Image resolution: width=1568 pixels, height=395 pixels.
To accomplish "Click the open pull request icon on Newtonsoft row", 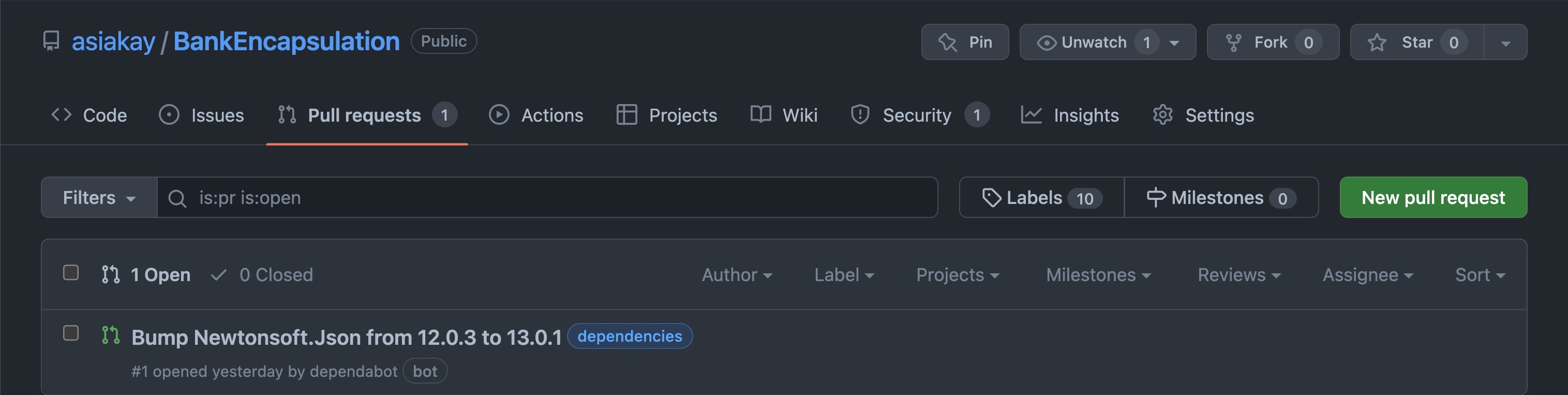I will click(111, 335).
